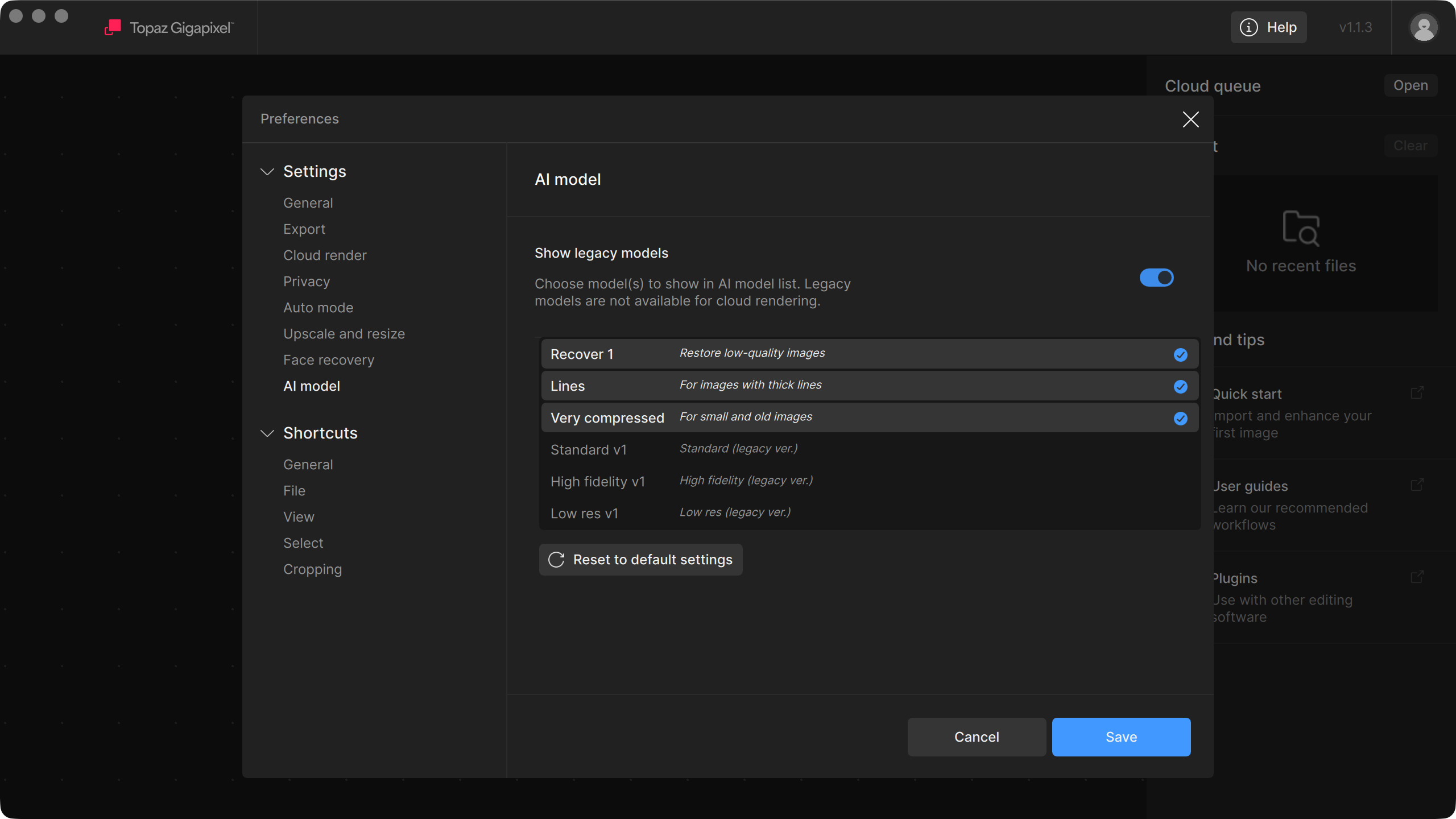Screen dimensions: 1456x819
Task: Uncheck the Very compressed model checkmark
Action: (1180, 419)
